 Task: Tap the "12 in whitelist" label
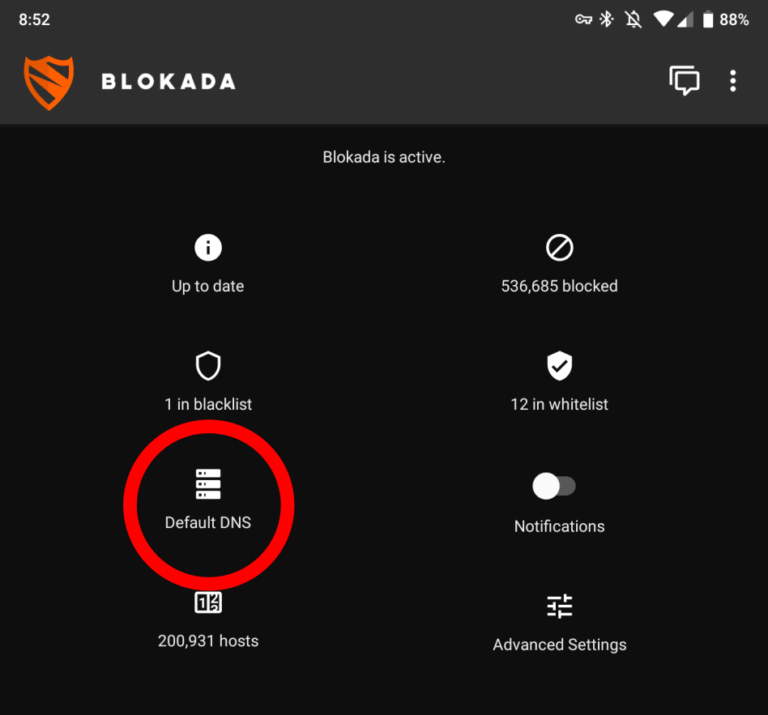[x=559, y=405]
